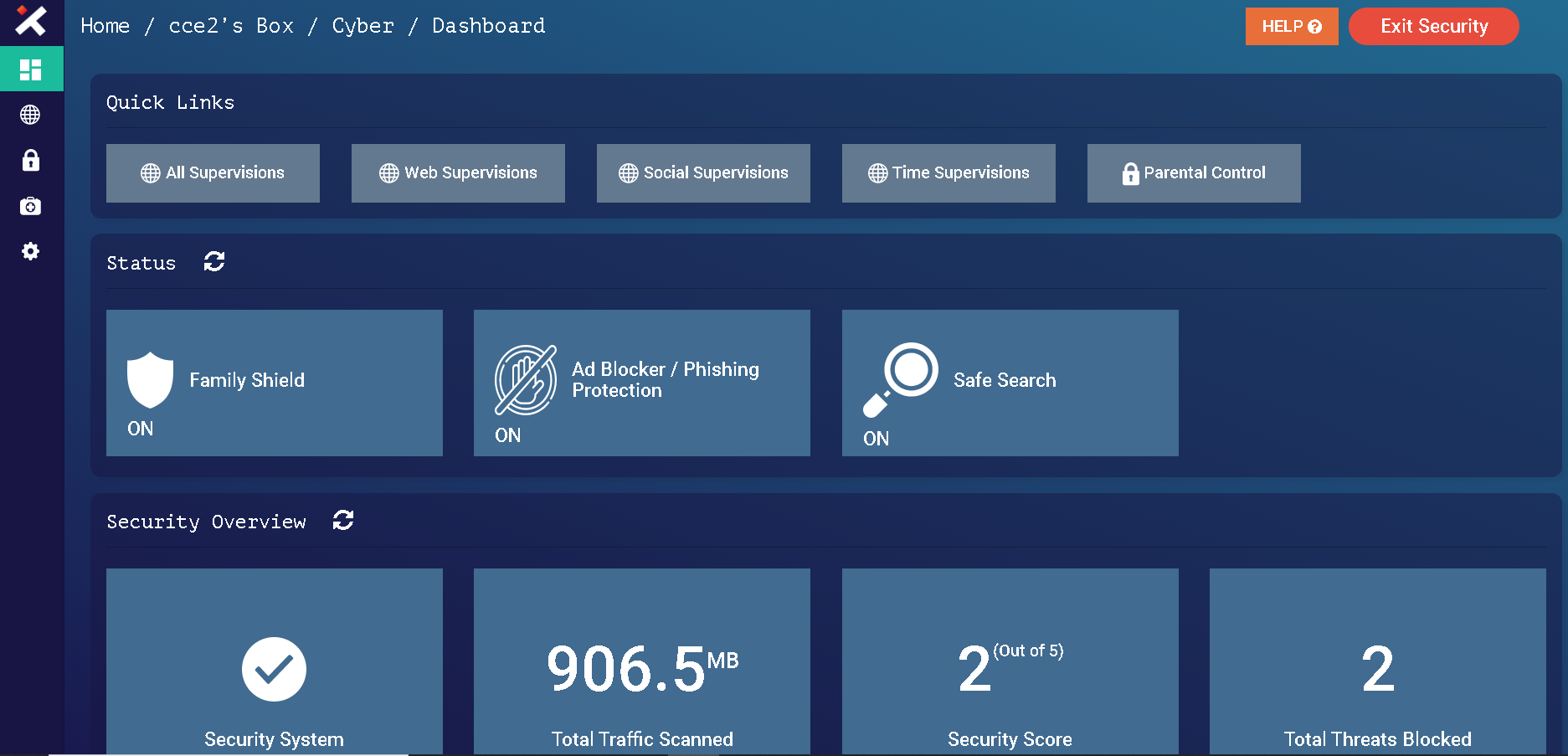Click the app logo in the sidebar

pos(31,20)
